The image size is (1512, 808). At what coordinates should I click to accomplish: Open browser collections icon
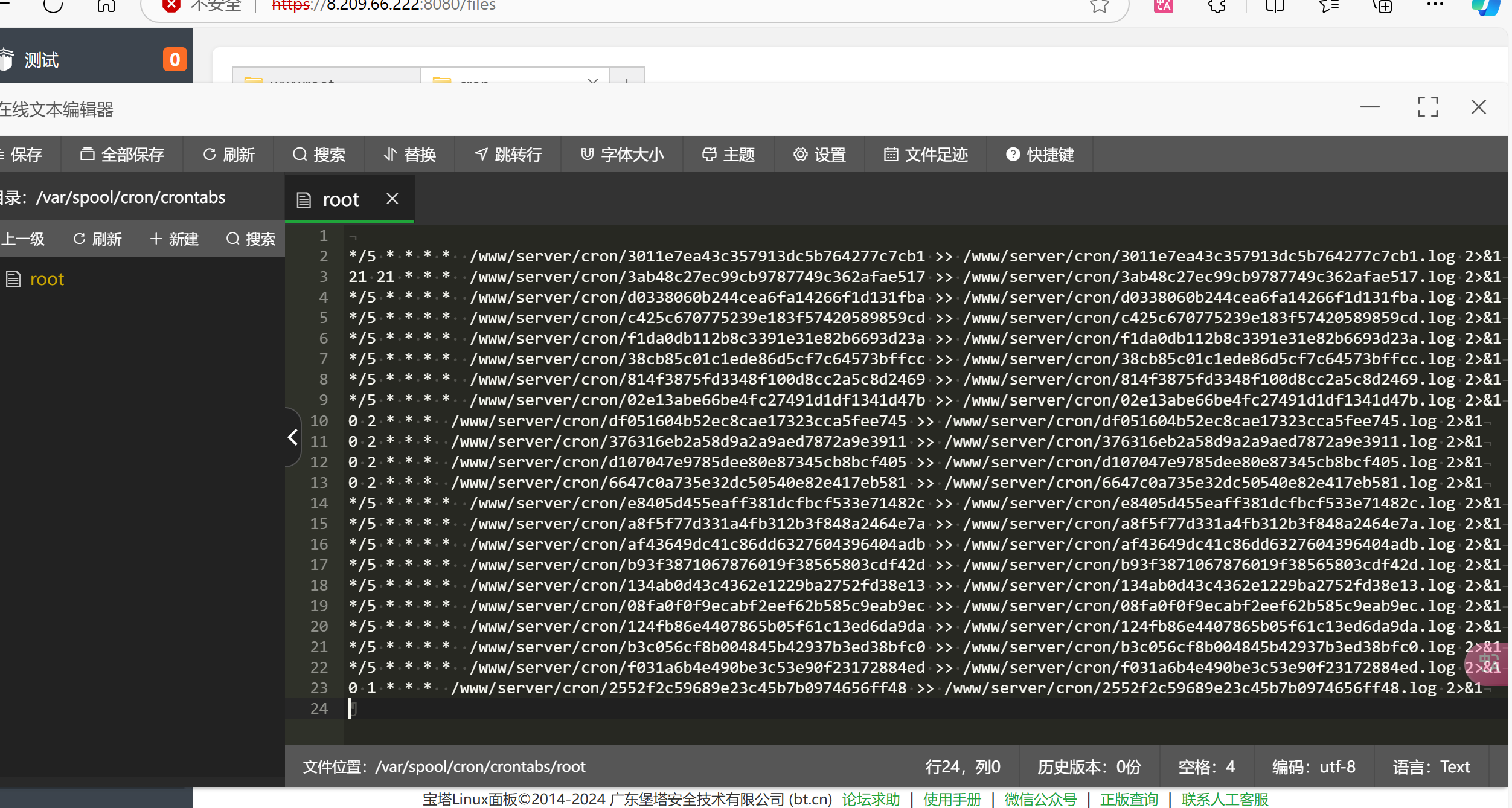(x=1383, y=5)
